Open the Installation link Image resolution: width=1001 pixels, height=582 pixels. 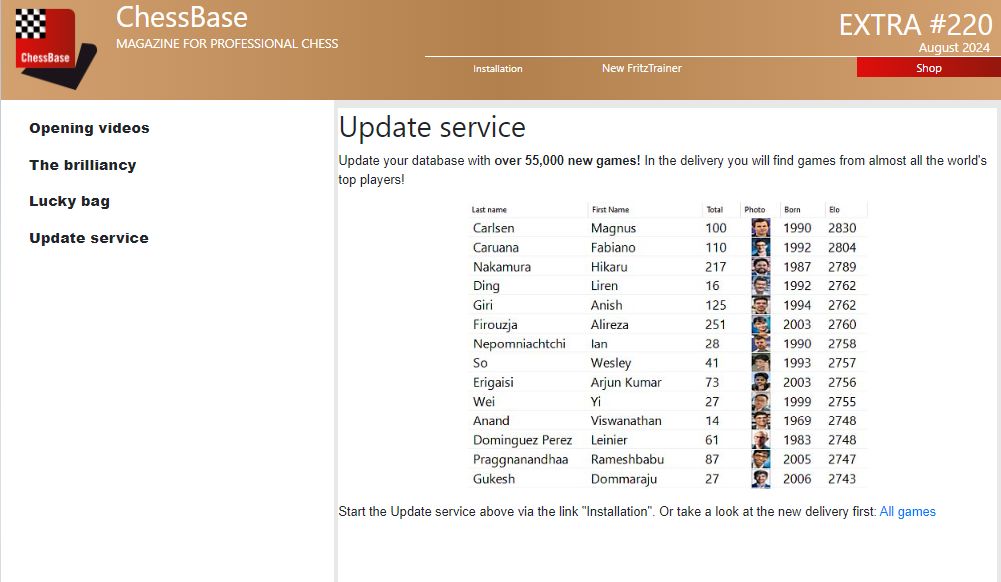click(x=497, y=68)
